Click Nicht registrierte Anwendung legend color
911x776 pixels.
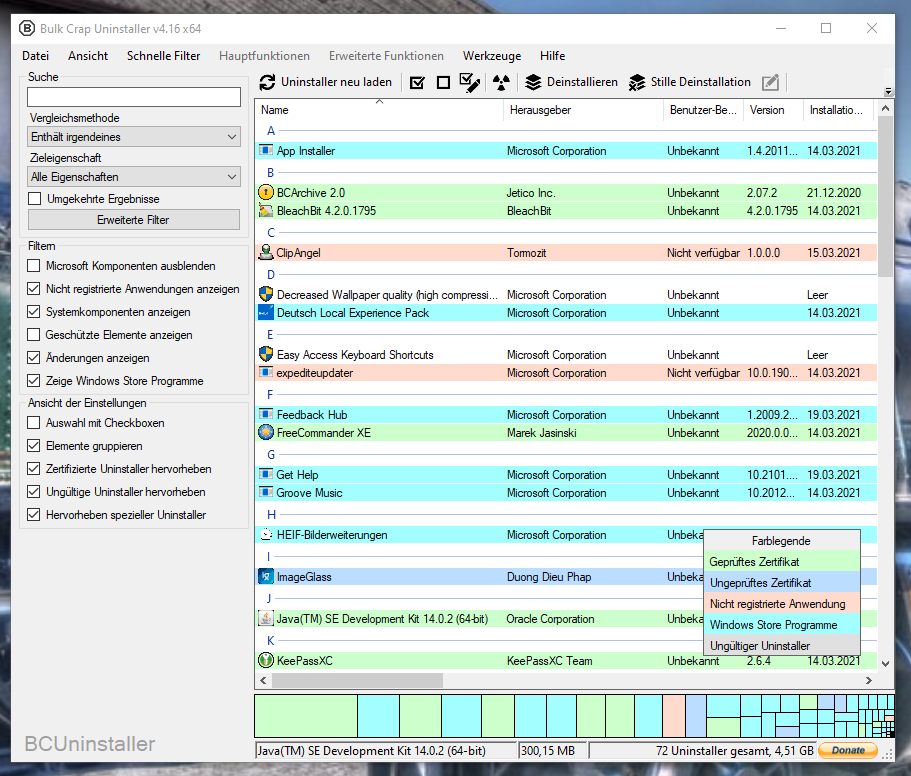click(x=781, y=603)
